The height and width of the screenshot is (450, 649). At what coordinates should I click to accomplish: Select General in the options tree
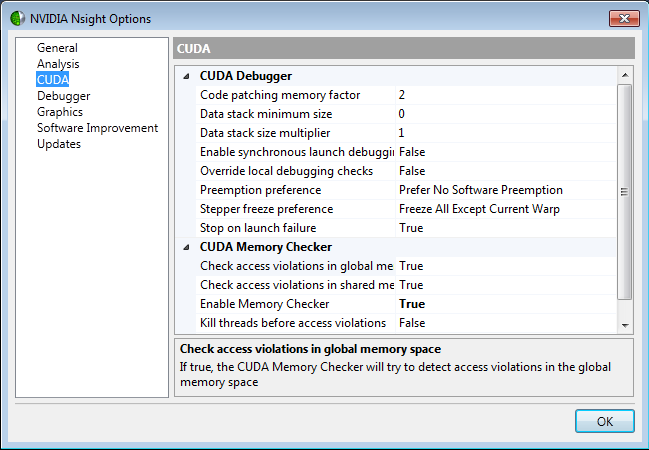[x=57, y=48]
